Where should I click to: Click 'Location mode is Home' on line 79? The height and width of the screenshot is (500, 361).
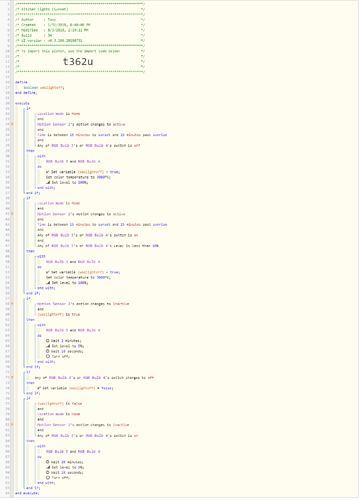tap(59, 414)
